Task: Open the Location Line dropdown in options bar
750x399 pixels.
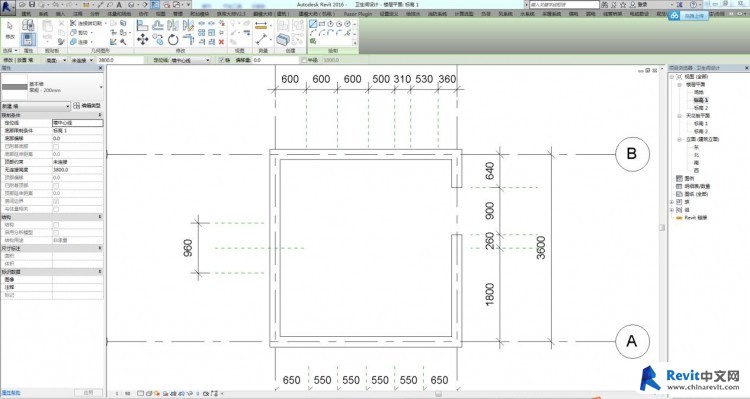Action: point(190,60)
